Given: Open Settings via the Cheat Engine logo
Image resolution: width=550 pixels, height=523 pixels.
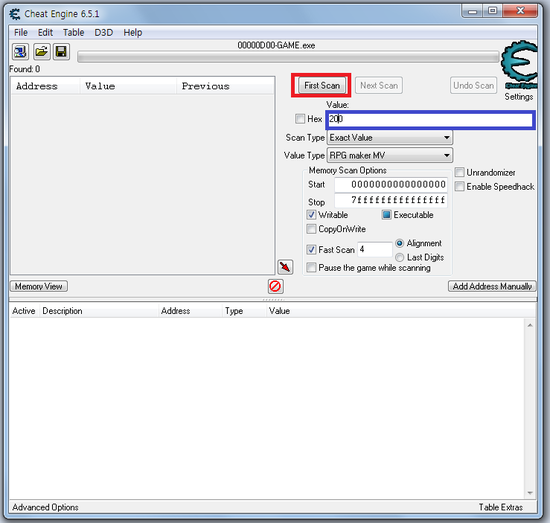Looking at the screenshot, I should 519,65.
